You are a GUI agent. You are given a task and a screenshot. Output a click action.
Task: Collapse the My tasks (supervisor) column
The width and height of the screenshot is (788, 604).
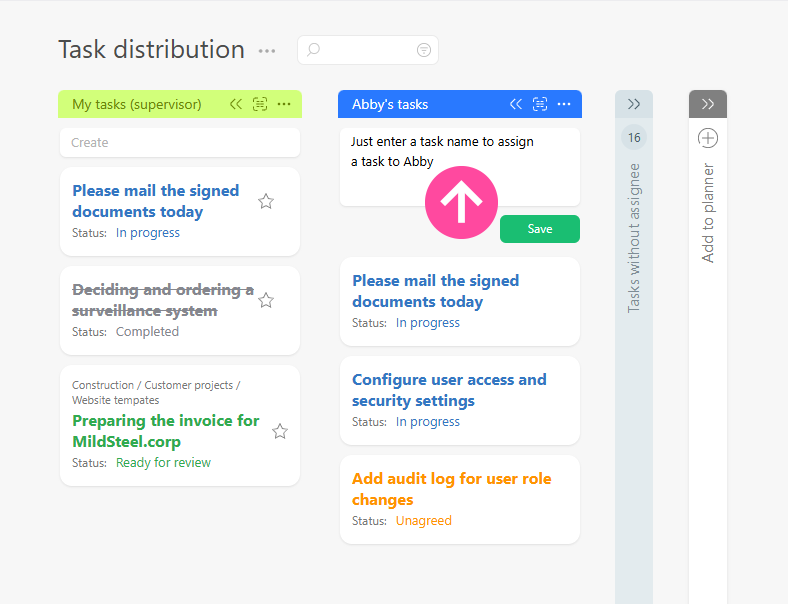click(x=236, y=104)
